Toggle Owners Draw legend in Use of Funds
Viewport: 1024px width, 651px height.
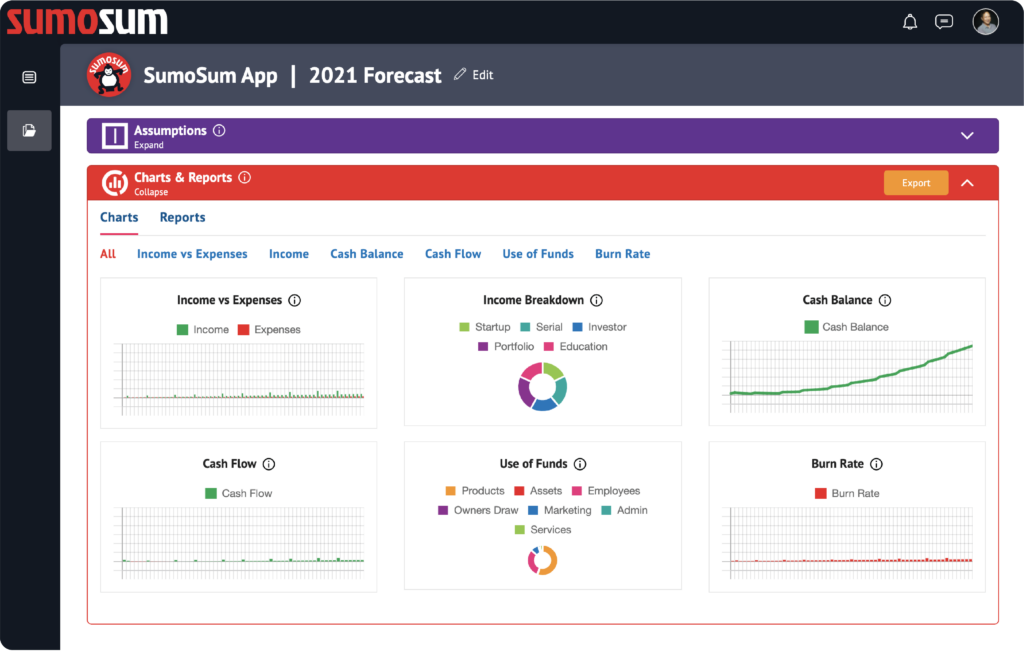478,511
